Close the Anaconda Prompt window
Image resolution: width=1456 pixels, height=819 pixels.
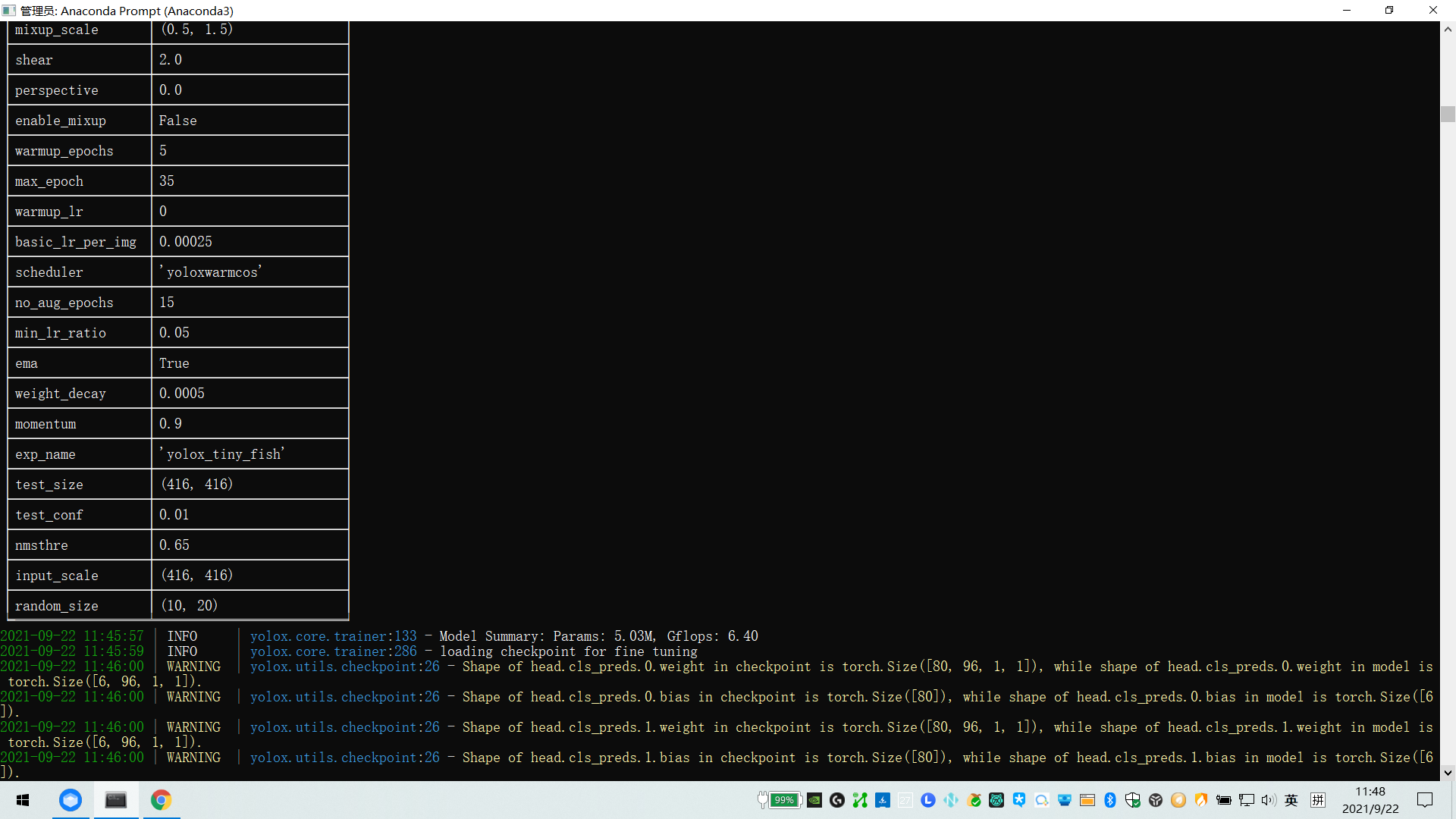1432,11
